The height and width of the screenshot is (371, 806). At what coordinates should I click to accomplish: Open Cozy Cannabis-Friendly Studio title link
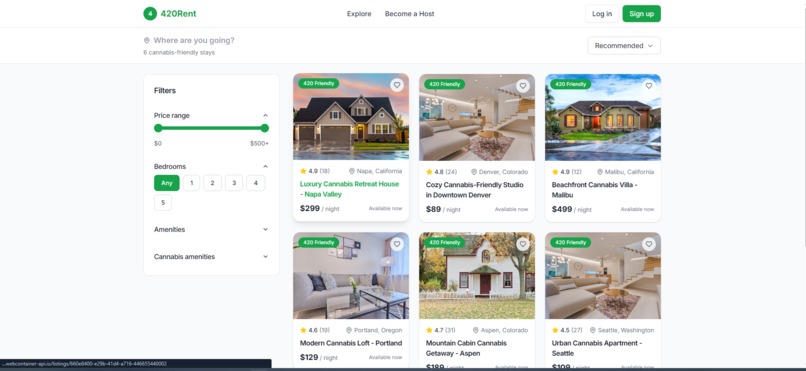click(x=474, y=190)
